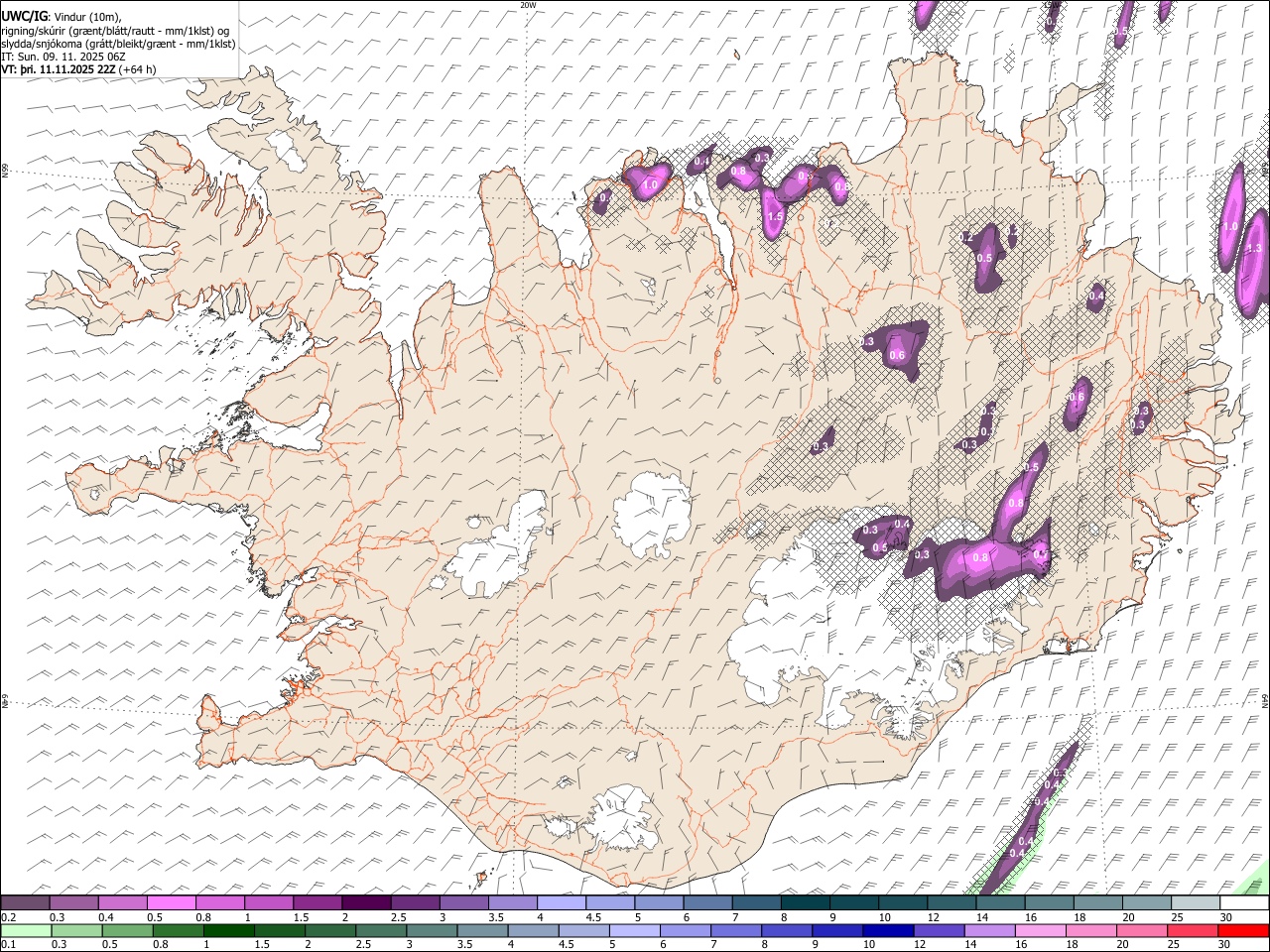Click the valid time "VT: þri. 11.11.2025 22Z"

click(58, 69)
